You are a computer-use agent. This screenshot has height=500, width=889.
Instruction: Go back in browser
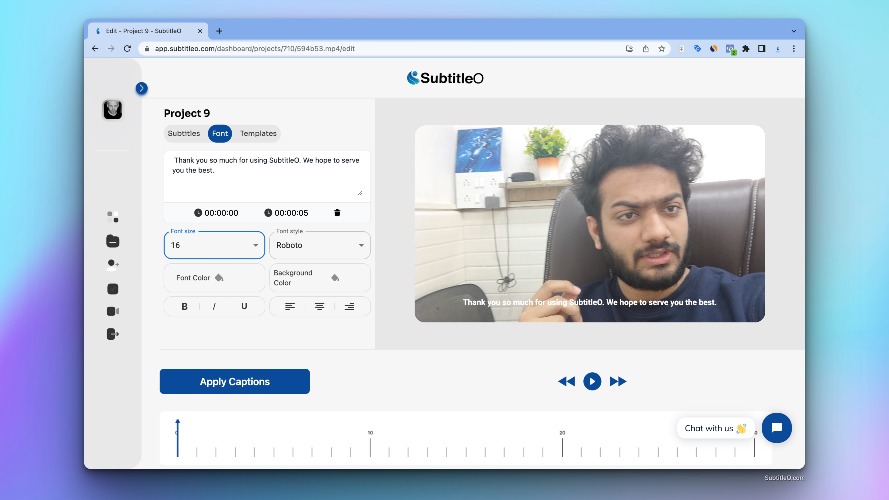click(95, 49)
